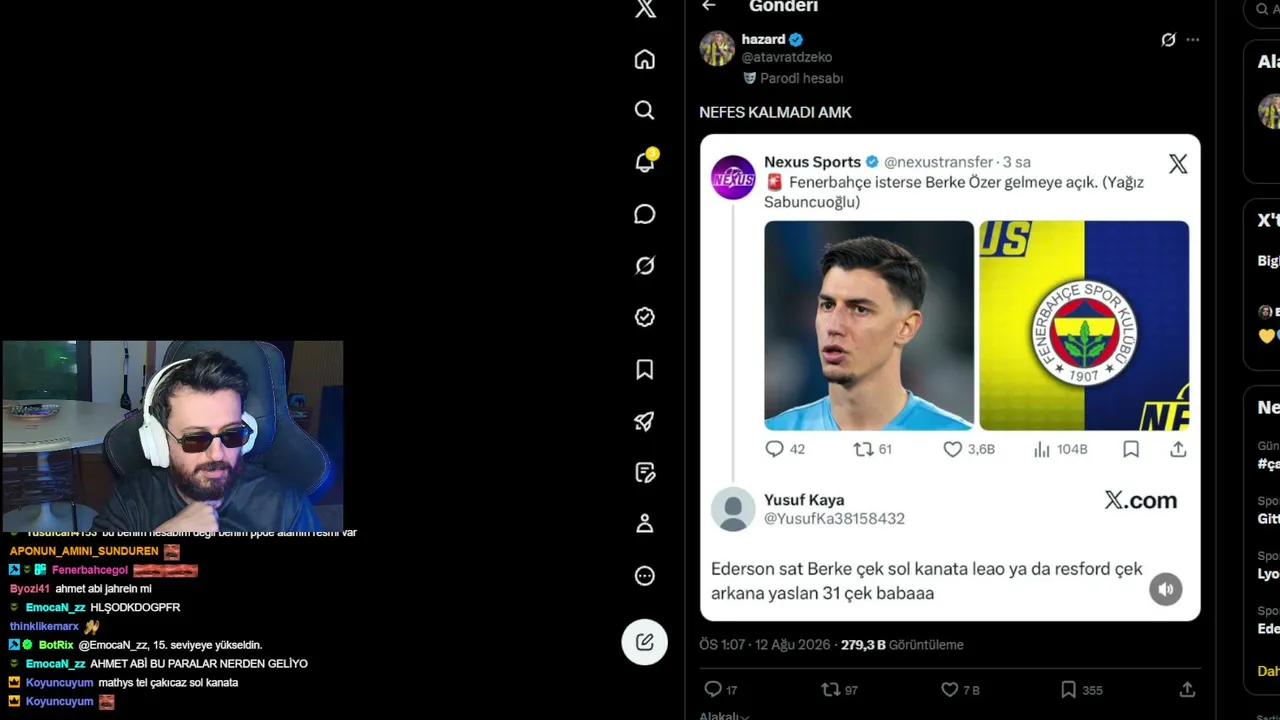Open messages via the chat bubble icon
The image size is (1280, 720).
click(645, 214)
